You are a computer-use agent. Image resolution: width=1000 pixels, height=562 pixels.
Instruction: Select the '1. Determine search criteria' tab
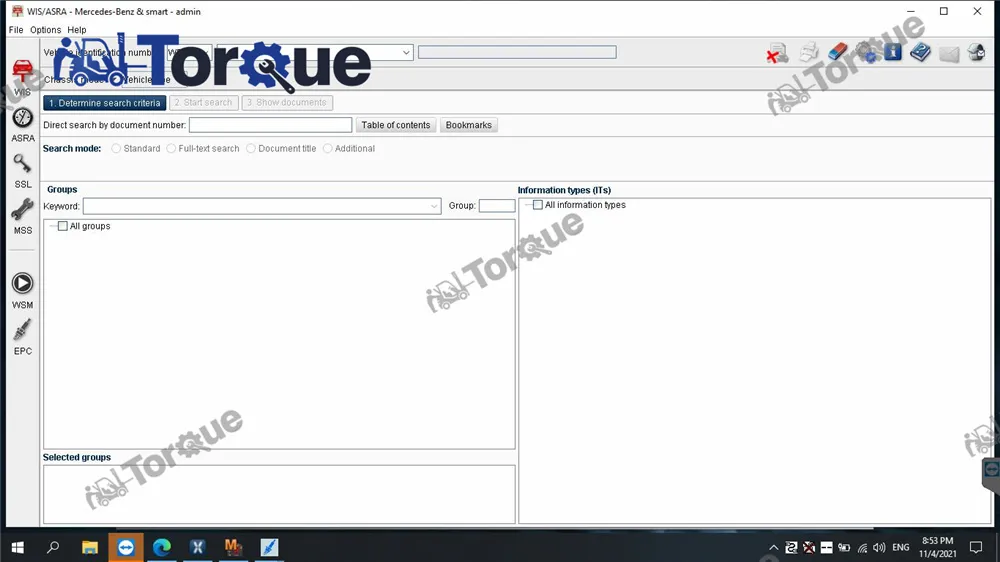pyautogui.click(x=105, y=103)
